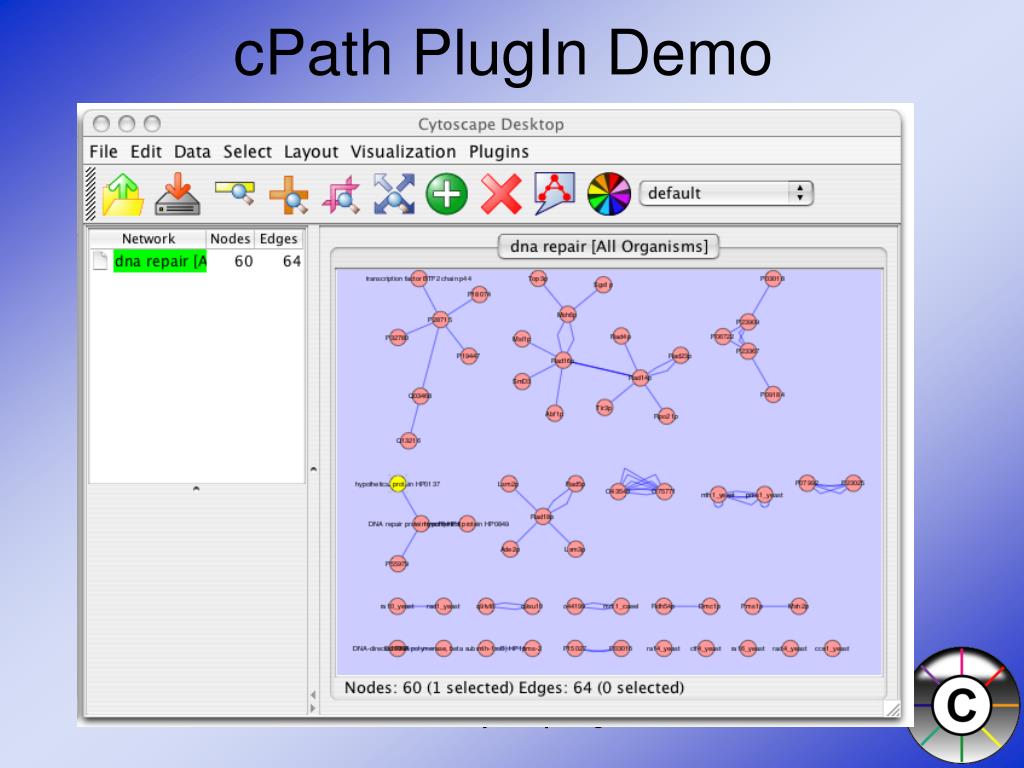Click the red X delete icon
Image resolution: width=1024 pixels, height=768 pixels.
(501, 194)
